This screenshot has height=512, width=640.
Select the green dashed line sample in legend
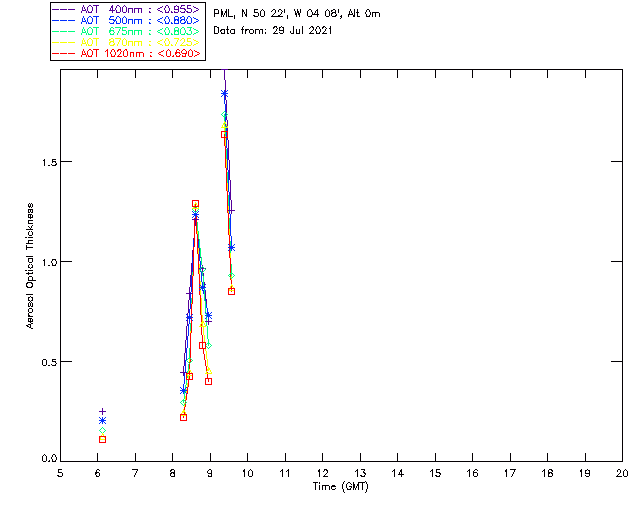coord(64,31)
